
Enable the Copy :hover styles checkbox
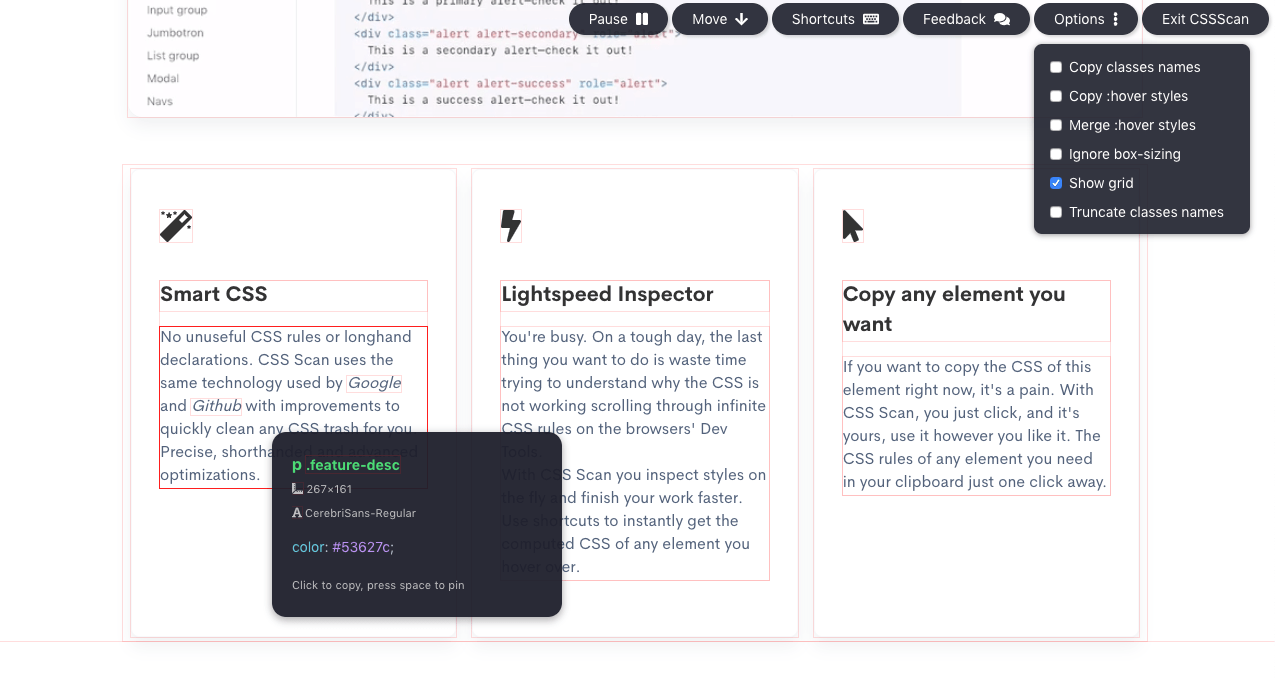pyautogui.click(x=1056, y=96)
